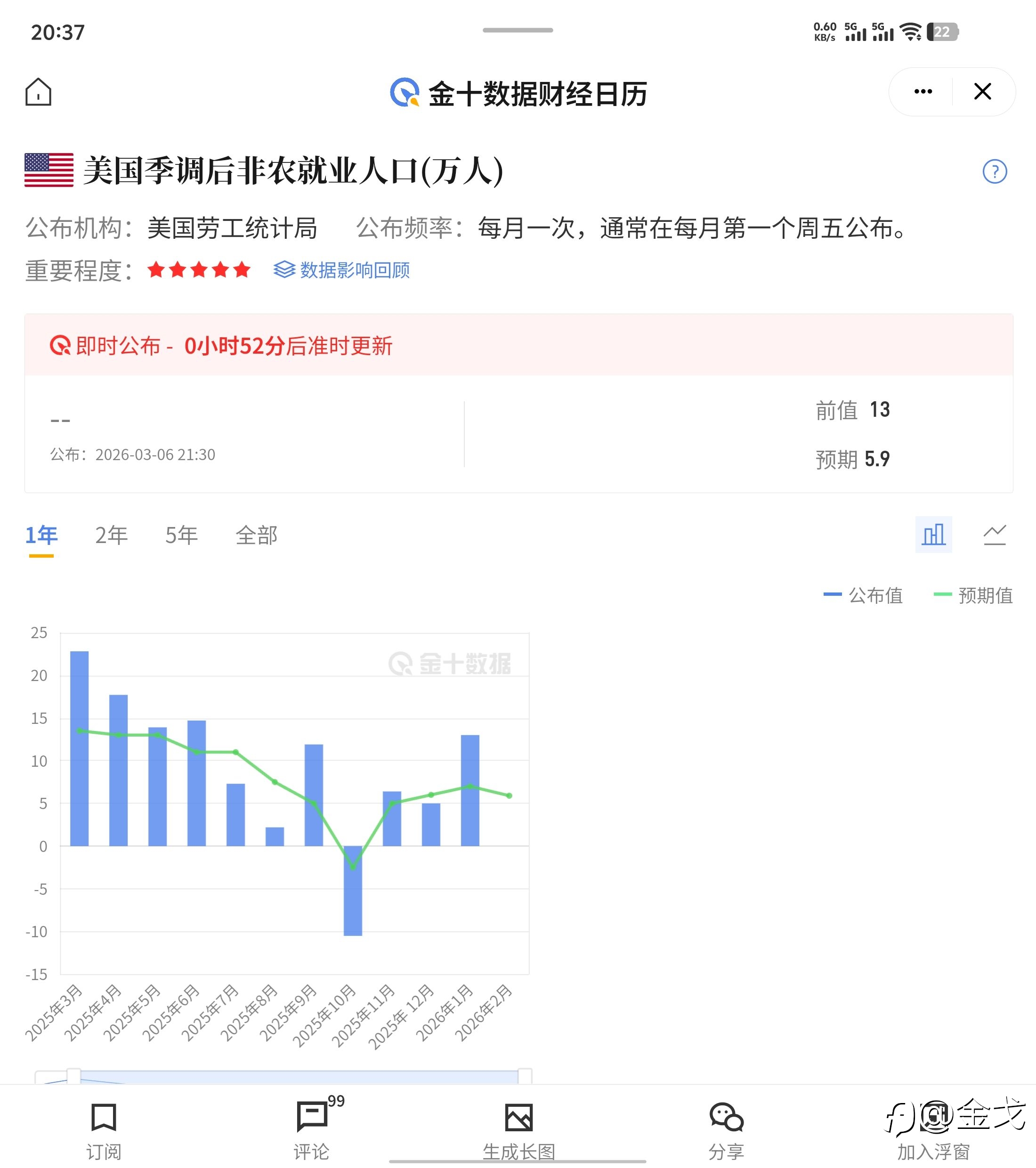Click left handle of chart range slider
Viewport: 1036px width, 1168px height.
[x=74, y=1076]
